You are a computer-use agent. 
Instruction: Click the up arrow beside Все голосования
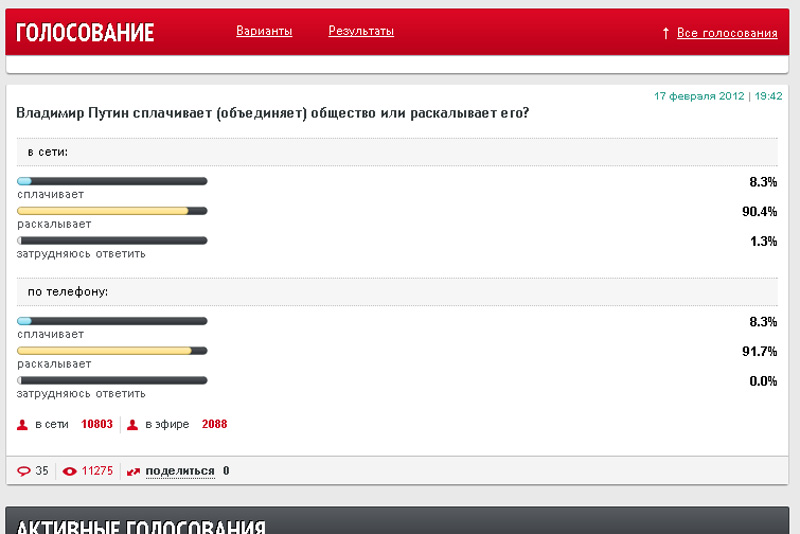[x=665, y=33]
